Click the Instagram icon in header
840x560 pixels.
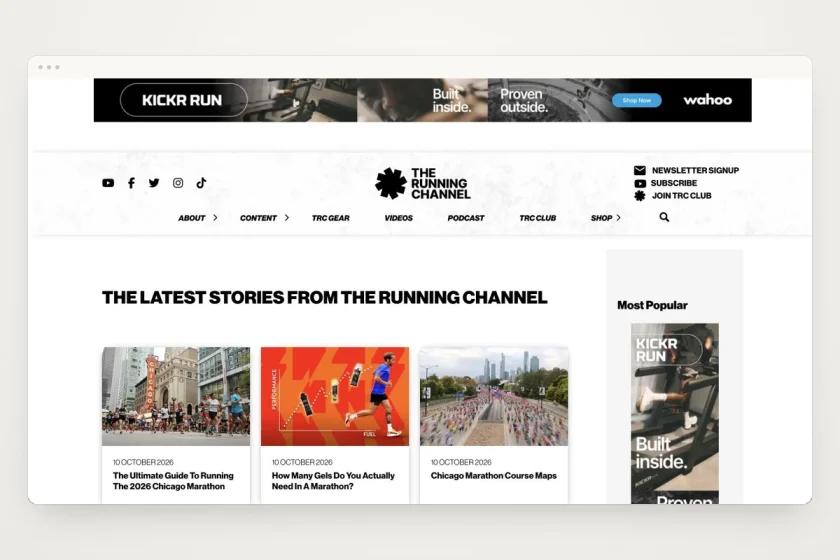(x=178, y=183)
